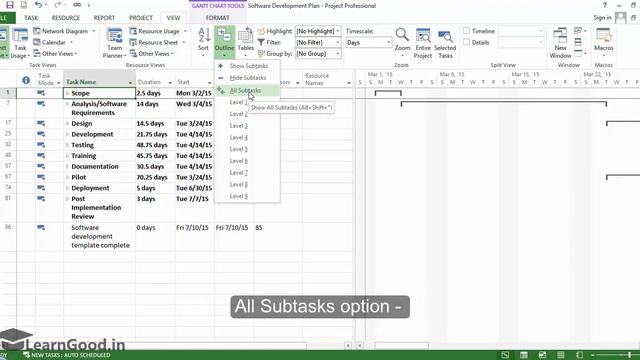The image size is (640, 360).
Task: Open the REPORT ribbon tab
Action: (104, 18)
